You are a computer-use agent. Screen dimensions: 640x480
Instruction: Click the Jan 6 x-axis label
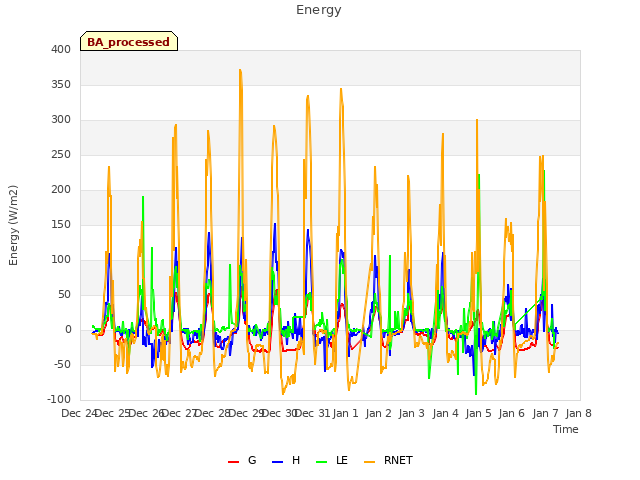tap(512, 413)
